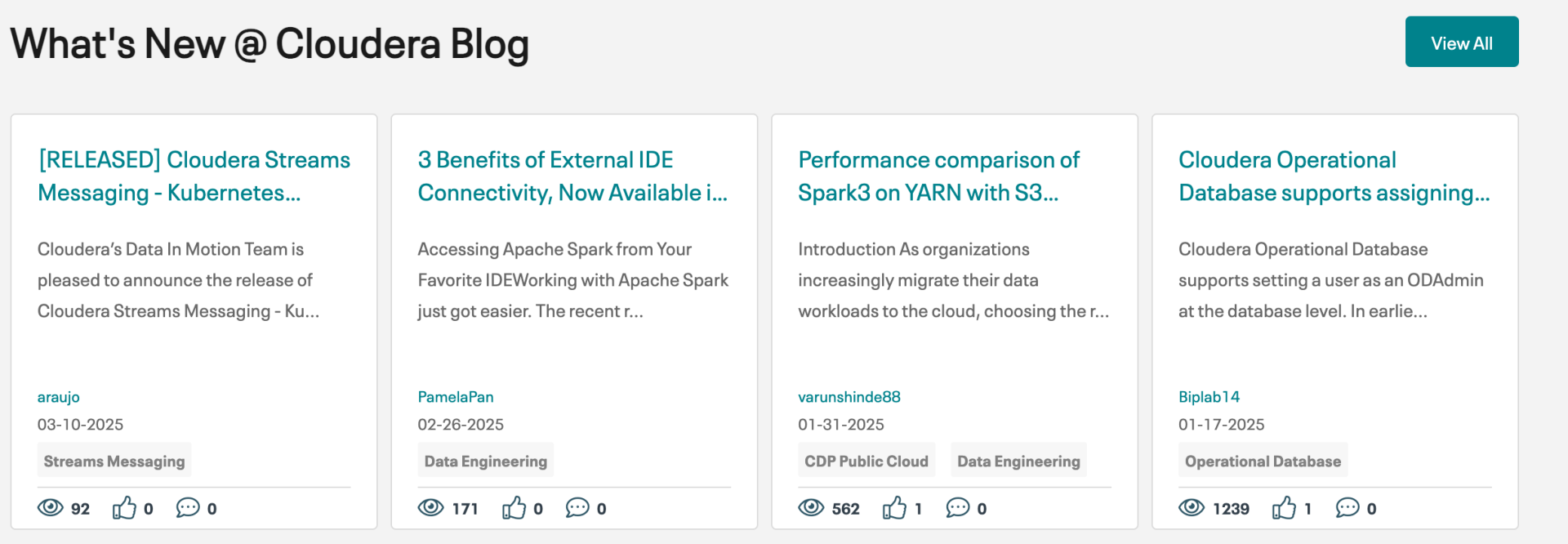Visit author araujo's profile

[59, 397]
